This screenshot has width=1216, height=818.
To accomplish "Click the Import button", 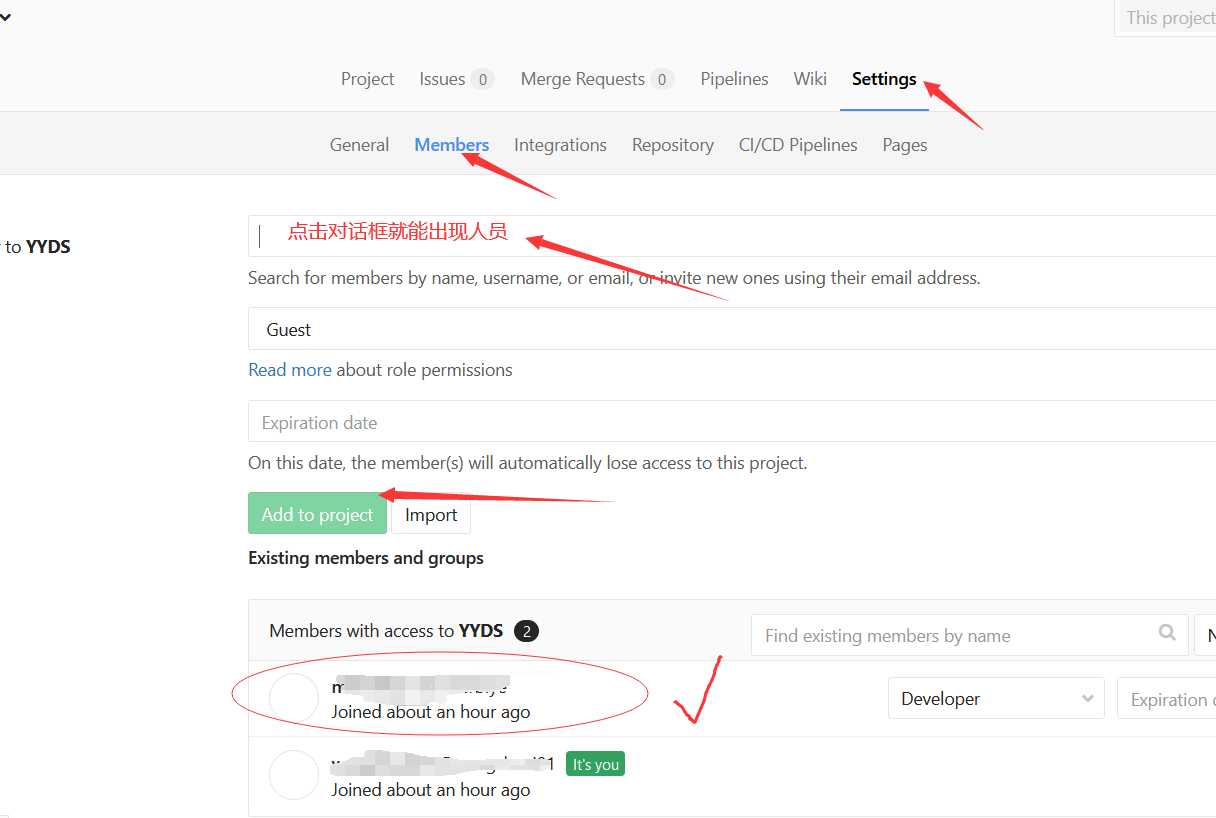I will [x=431, y=514].
